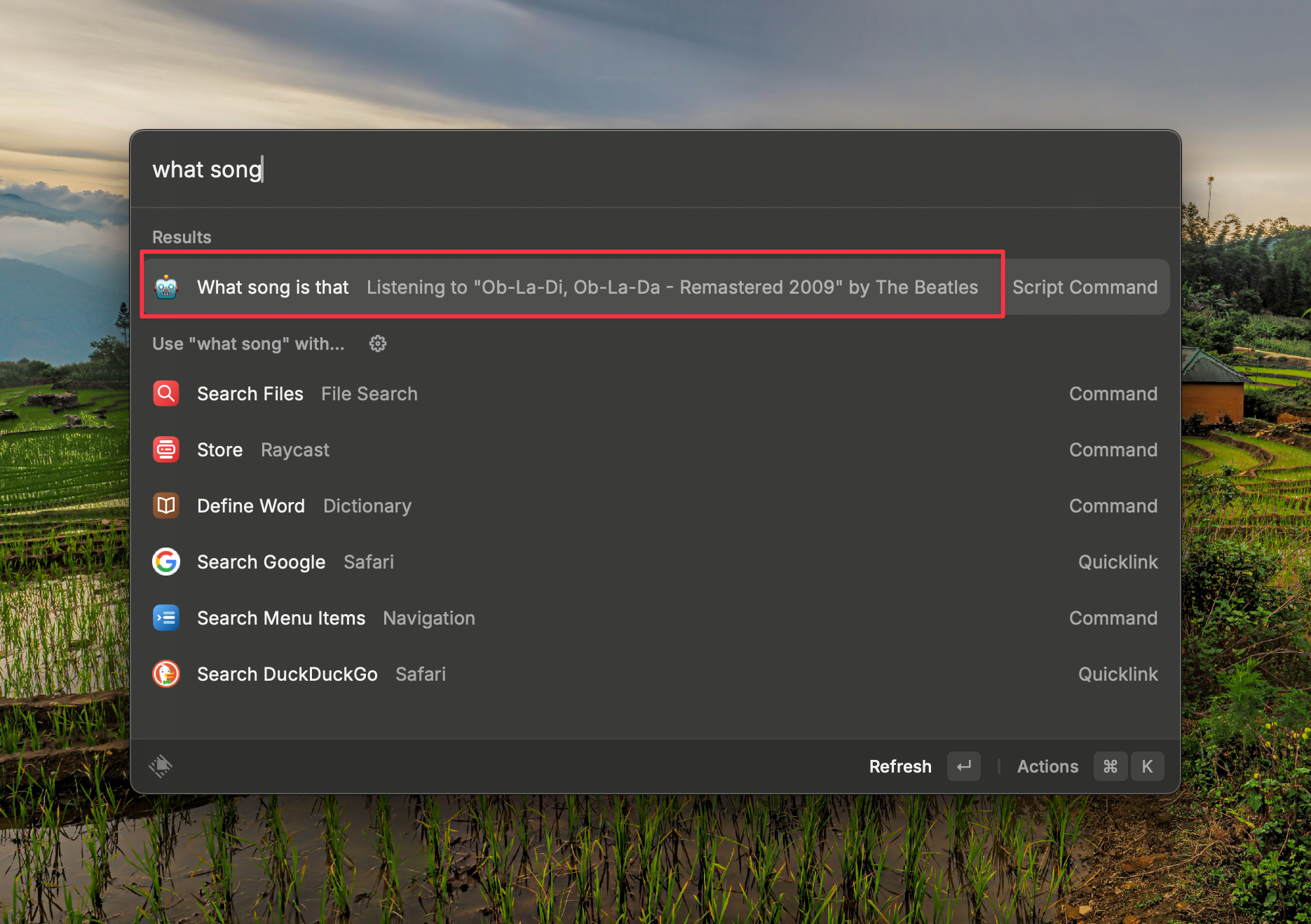Click the Return key badge beside Refresh
Viewport: 1311px width, 924px height.
click(964, 766)
